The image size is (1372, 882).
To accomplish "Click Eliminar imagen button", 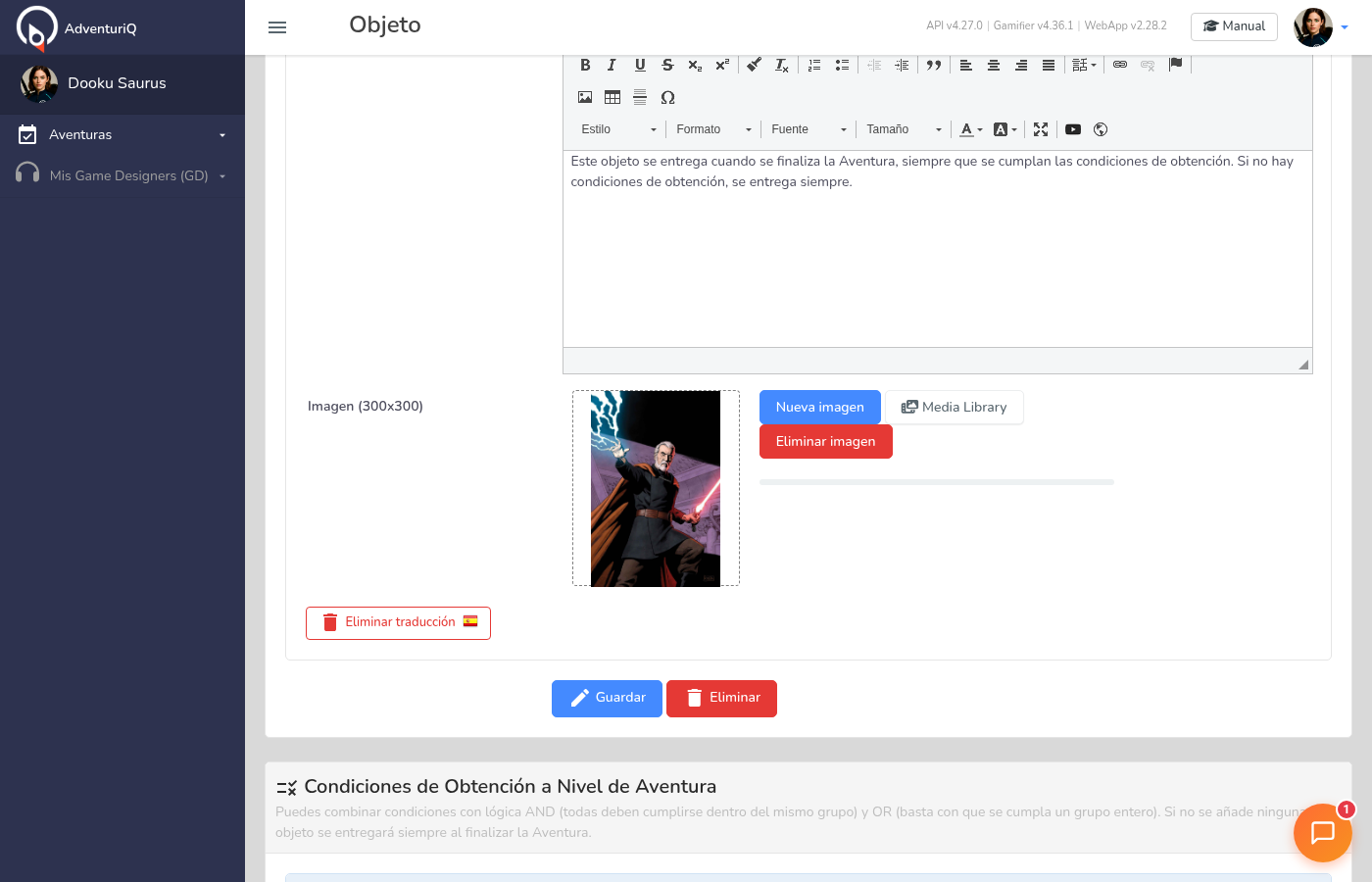I will (826, 441).
